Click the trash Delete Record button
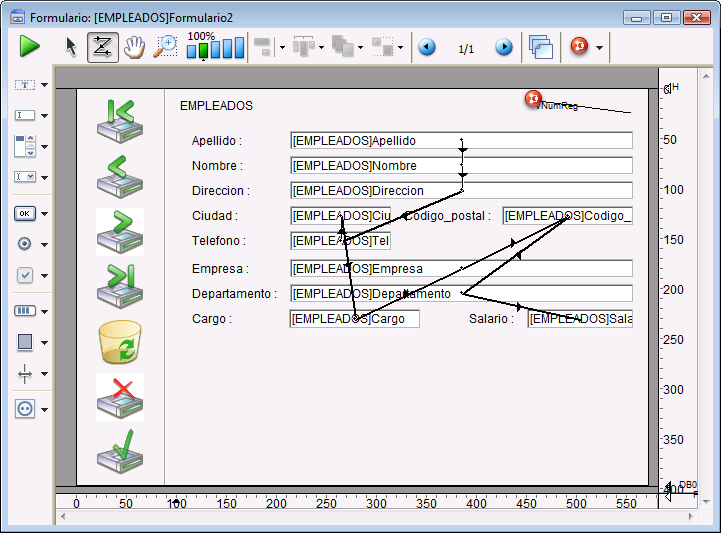The height and width of the screenshot is (533, 721). click(x=119, y=342)
